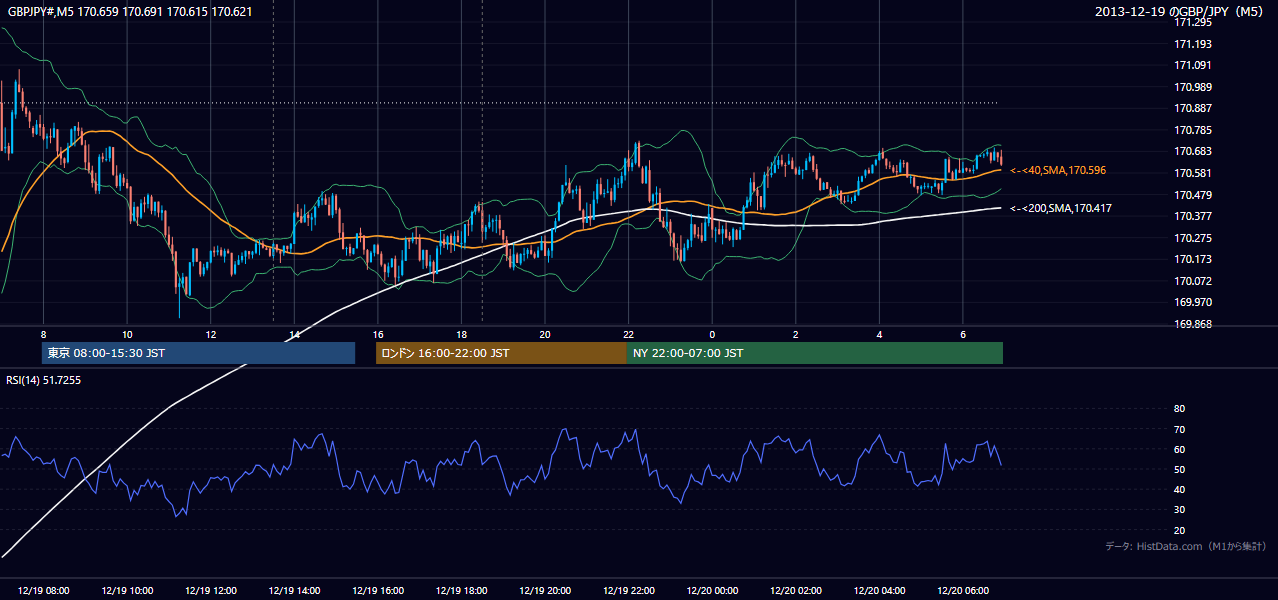The width and height of the screenshot is (1278, 600).
Task: Click the 170.989 price axis label
Action: [1193, 87]
